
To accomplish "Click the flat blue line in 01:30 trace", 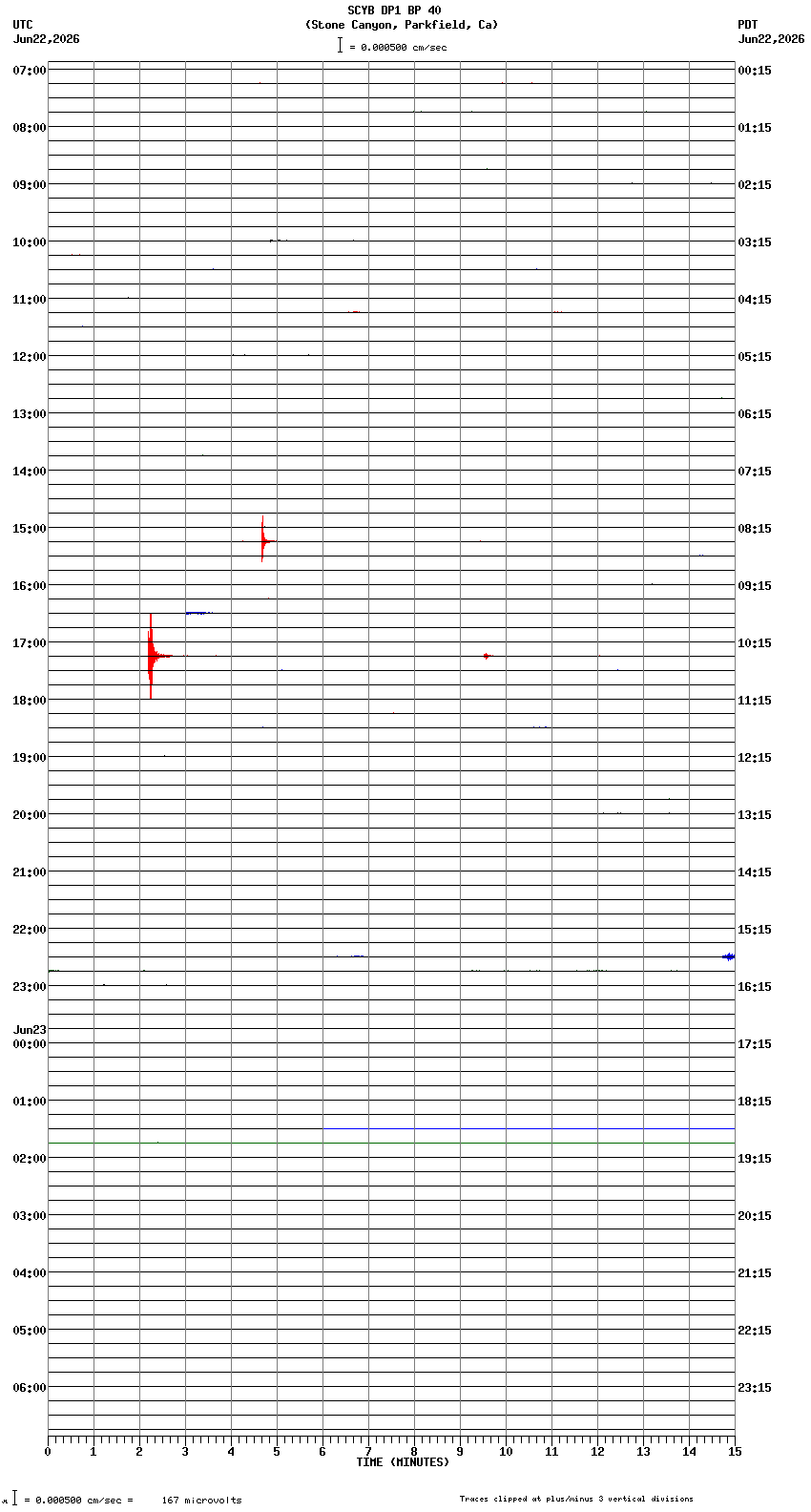I will (529, 1128).
